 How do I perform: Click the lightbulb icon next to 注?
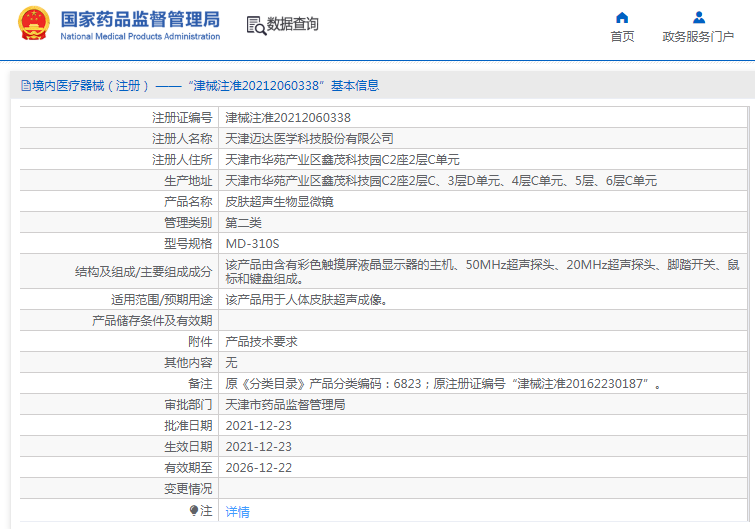click(x=194, y=510)
